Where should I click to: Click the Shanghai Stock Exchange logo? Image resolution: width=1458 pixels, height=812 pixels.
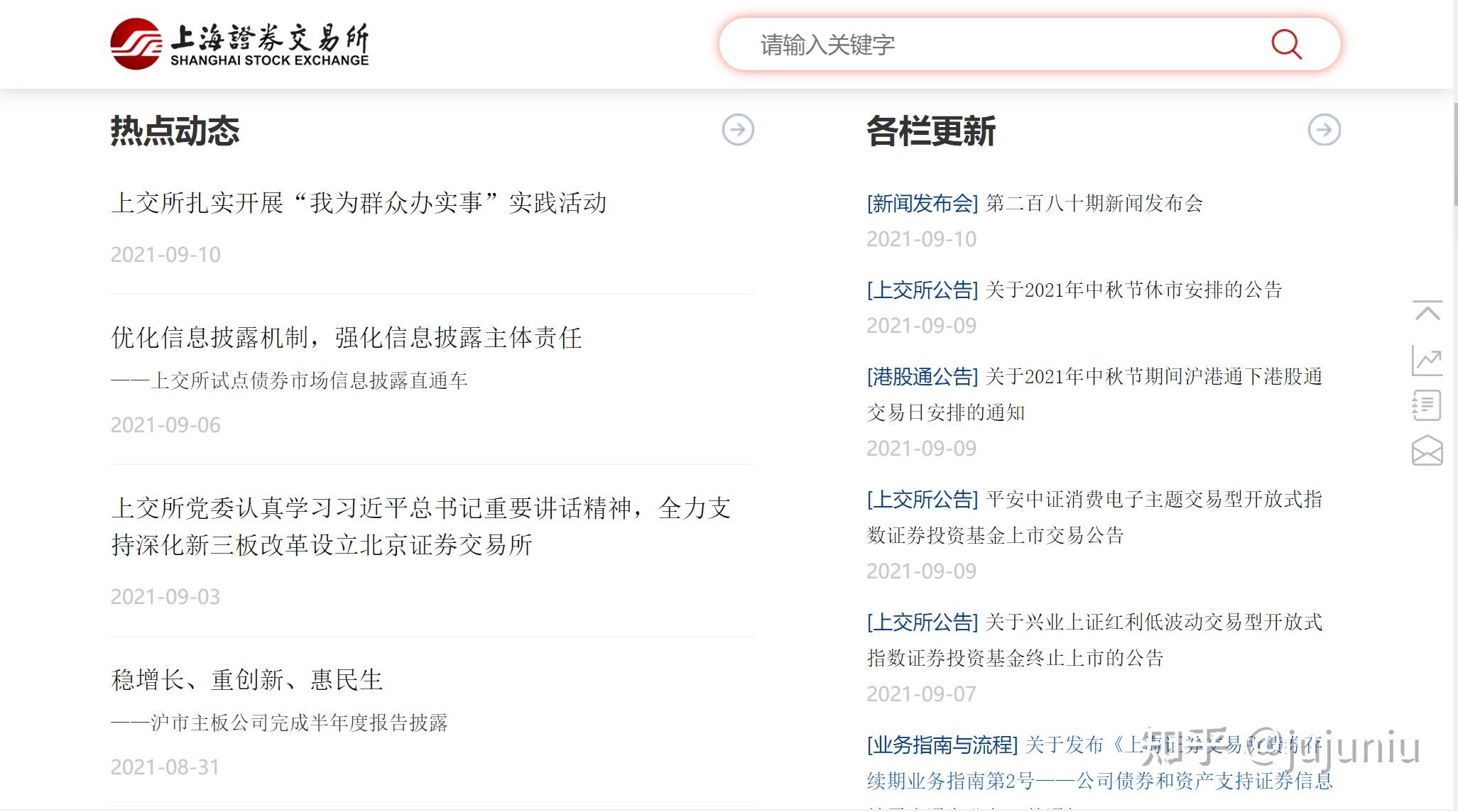pyautogui.click(x=240, y=44)
